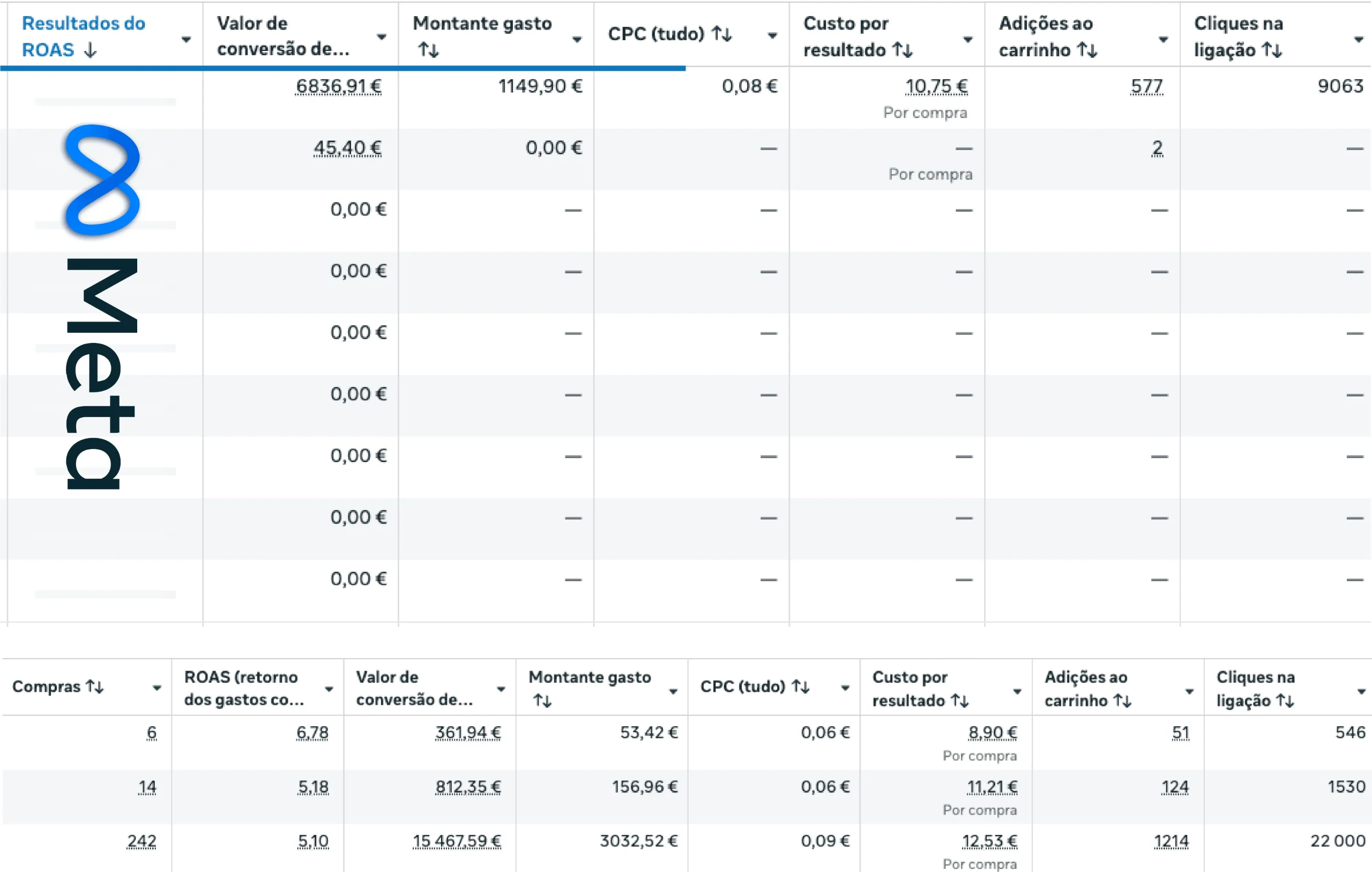The image size is (1372, 872).
Task: Click sort arrows on Compras column
Action: point(94,686)
